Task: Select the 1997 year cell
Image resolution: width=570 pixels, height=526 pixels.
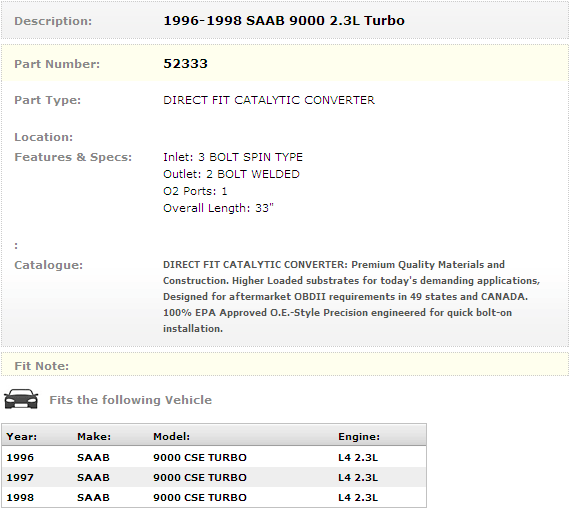Action: (20, 477)
